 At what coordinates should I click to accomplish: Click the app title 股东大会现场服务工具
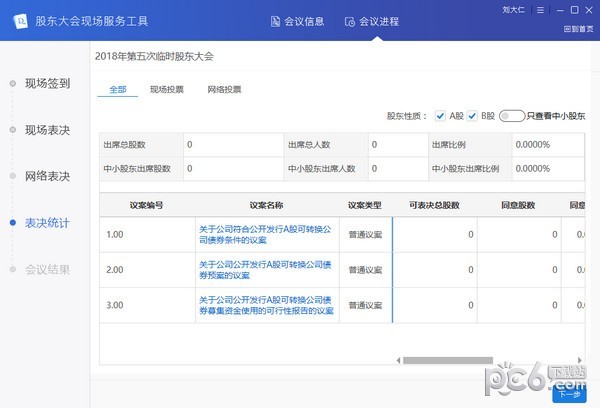92,21
